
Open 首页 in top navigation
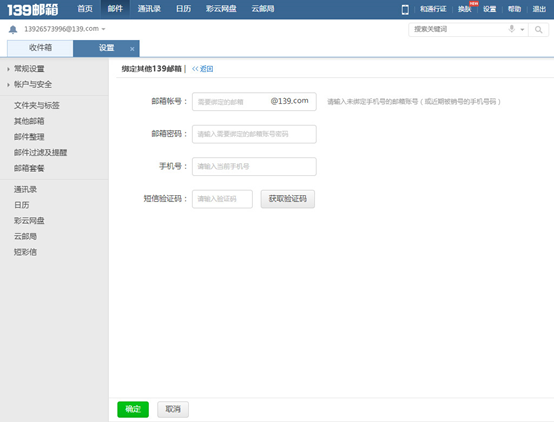click(85, 9)
